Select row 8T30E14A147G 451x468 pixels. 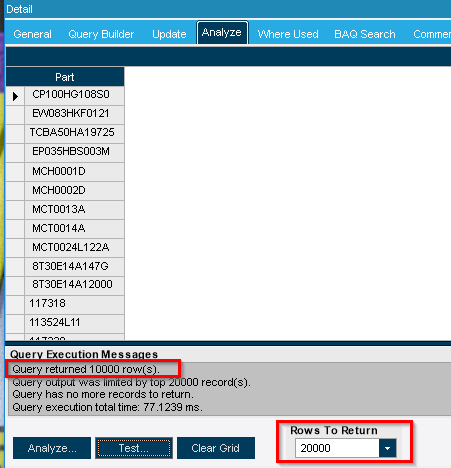pyautogui.click(x=74, y=266)
